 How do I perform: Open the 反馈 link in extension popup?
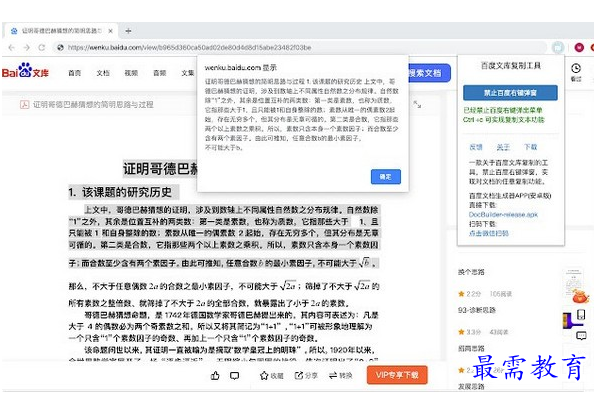(x=476, y=147)
